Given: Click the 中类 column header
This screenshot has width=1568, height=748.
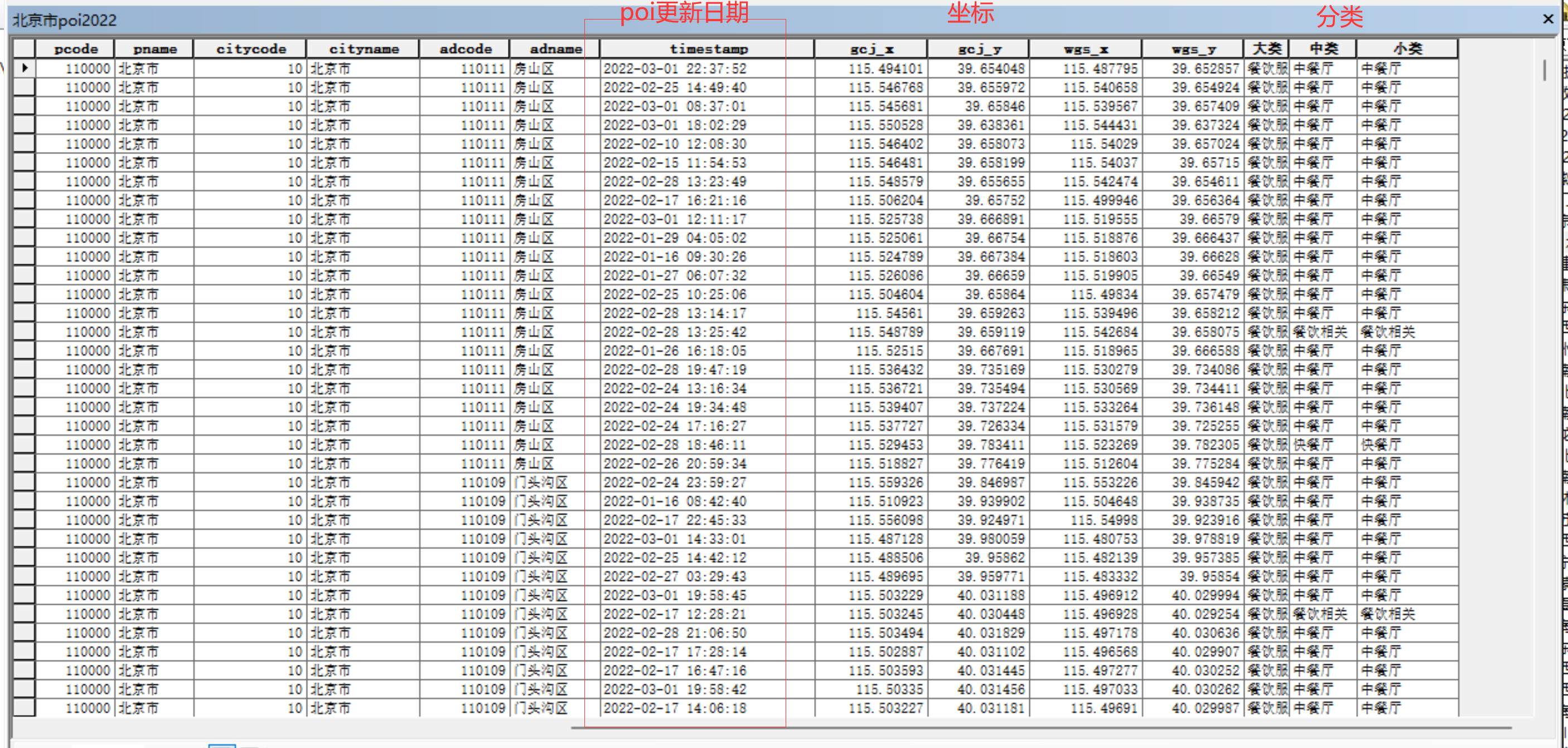Looking at the screenshot, I should click(1323, 48).
